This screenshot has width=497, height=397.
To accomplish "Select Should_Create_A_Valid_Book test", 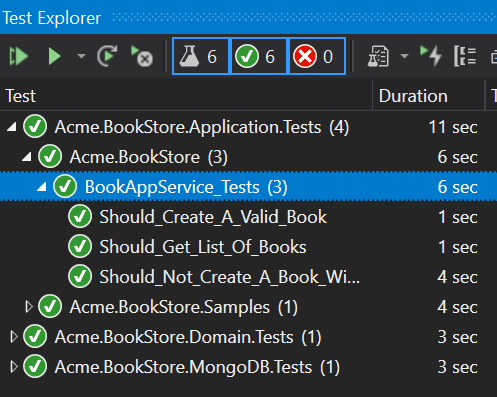I will [248, 217].
